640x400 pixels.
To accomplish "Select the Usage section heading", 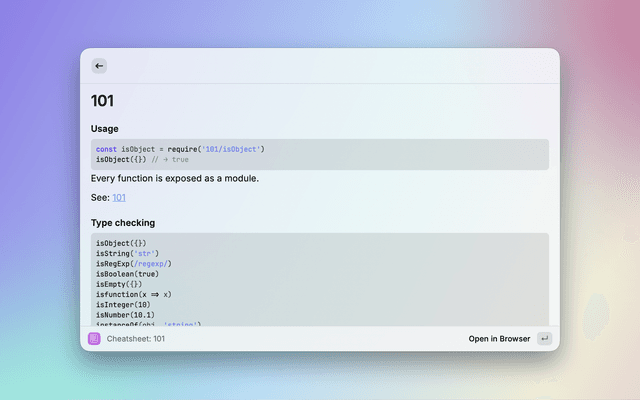I will [x=105, y=129].
